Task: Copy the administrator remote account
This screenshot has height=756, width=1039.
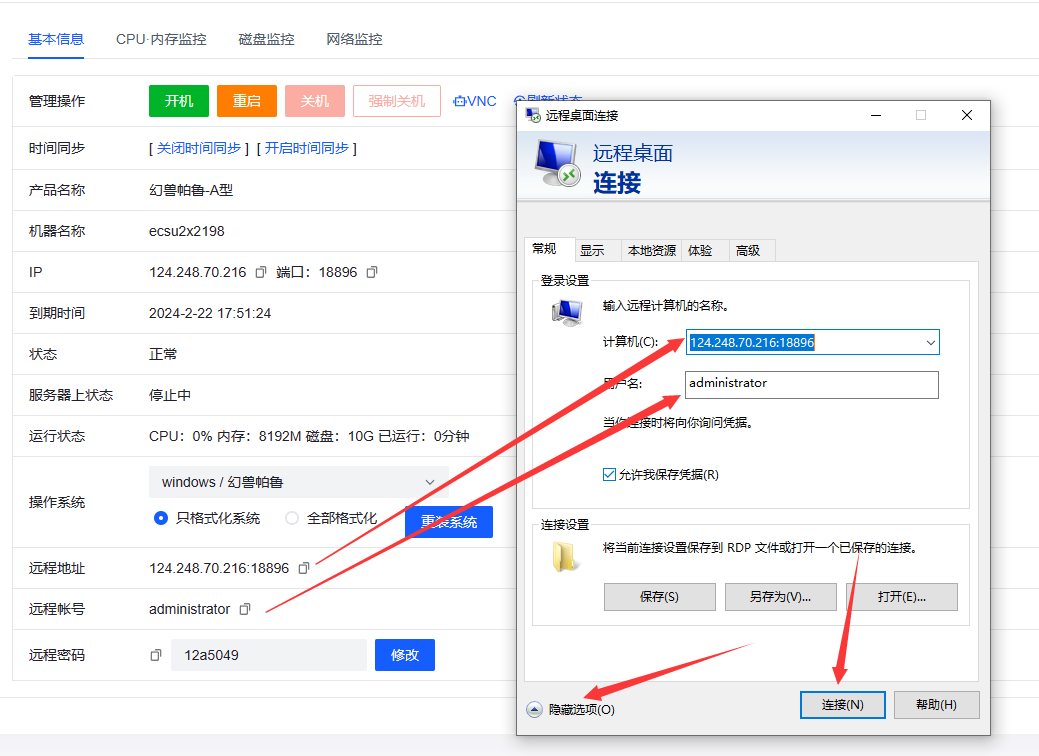Action: [245, 609]
